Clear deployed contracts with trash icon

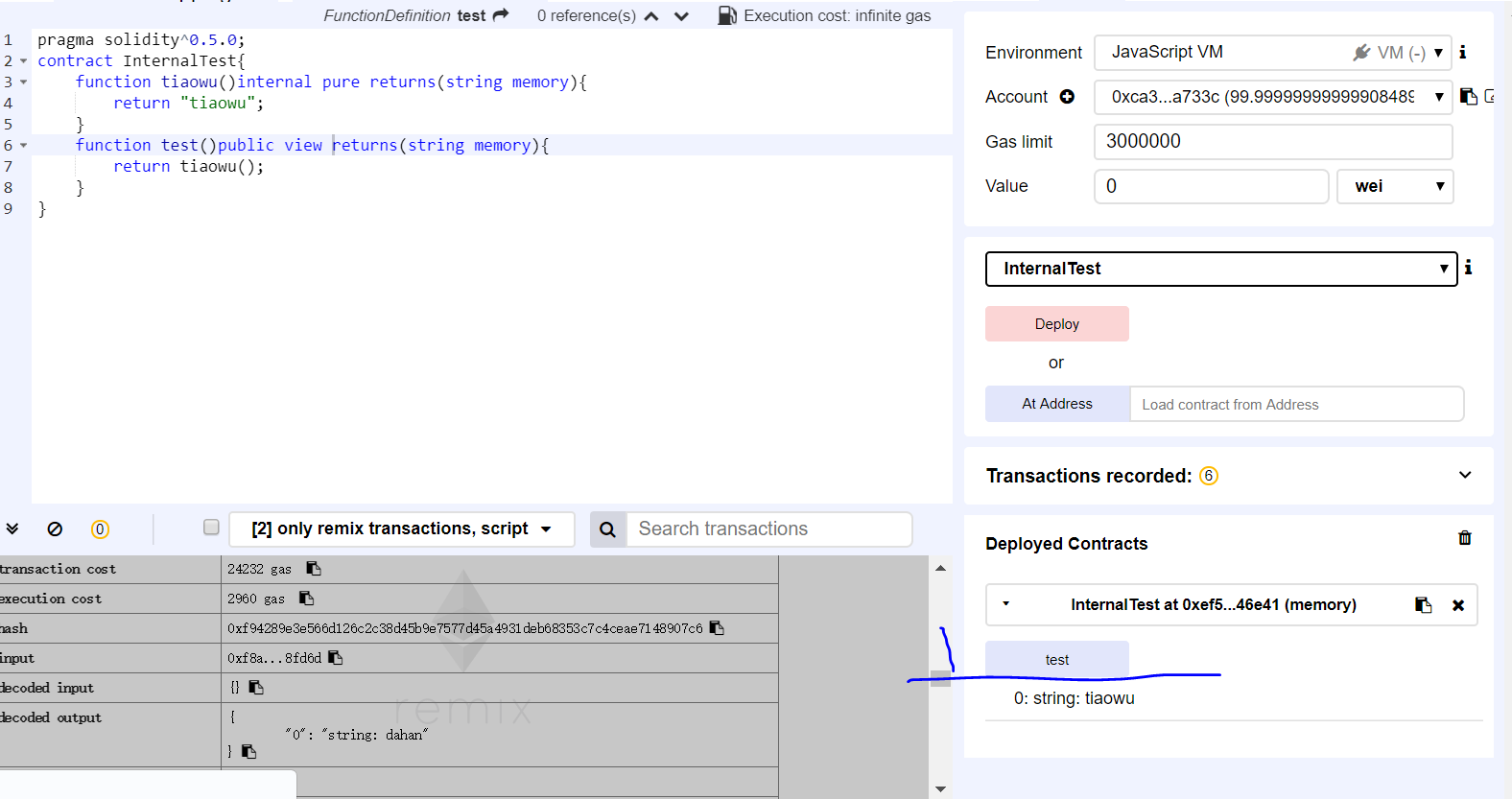(x=1465, y=538)
